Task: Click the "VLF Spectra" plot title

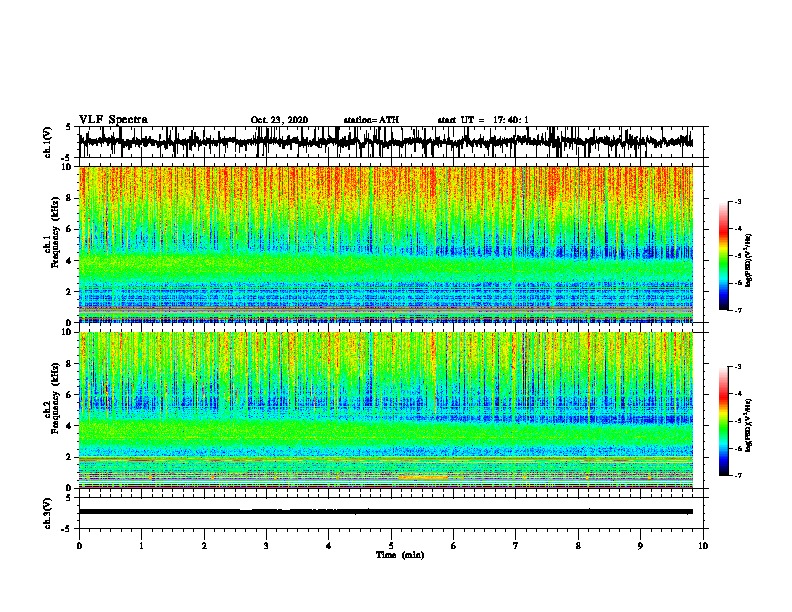Action: [x=113, y=120]
